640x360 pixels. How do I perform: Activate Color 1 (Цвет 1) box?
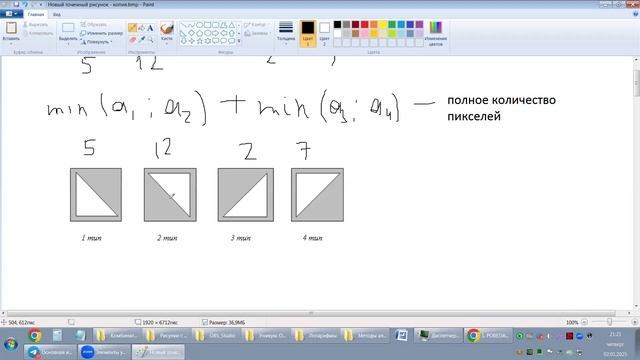point(308,33)
